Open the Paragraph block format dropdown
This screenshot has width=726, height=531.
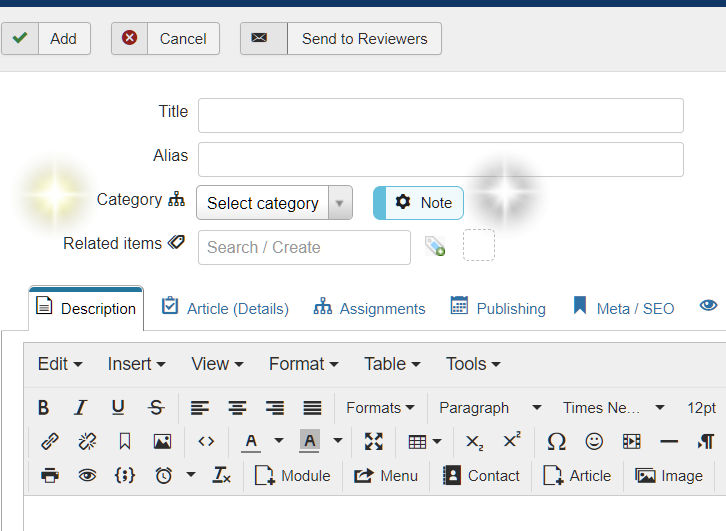click(490, 408)
